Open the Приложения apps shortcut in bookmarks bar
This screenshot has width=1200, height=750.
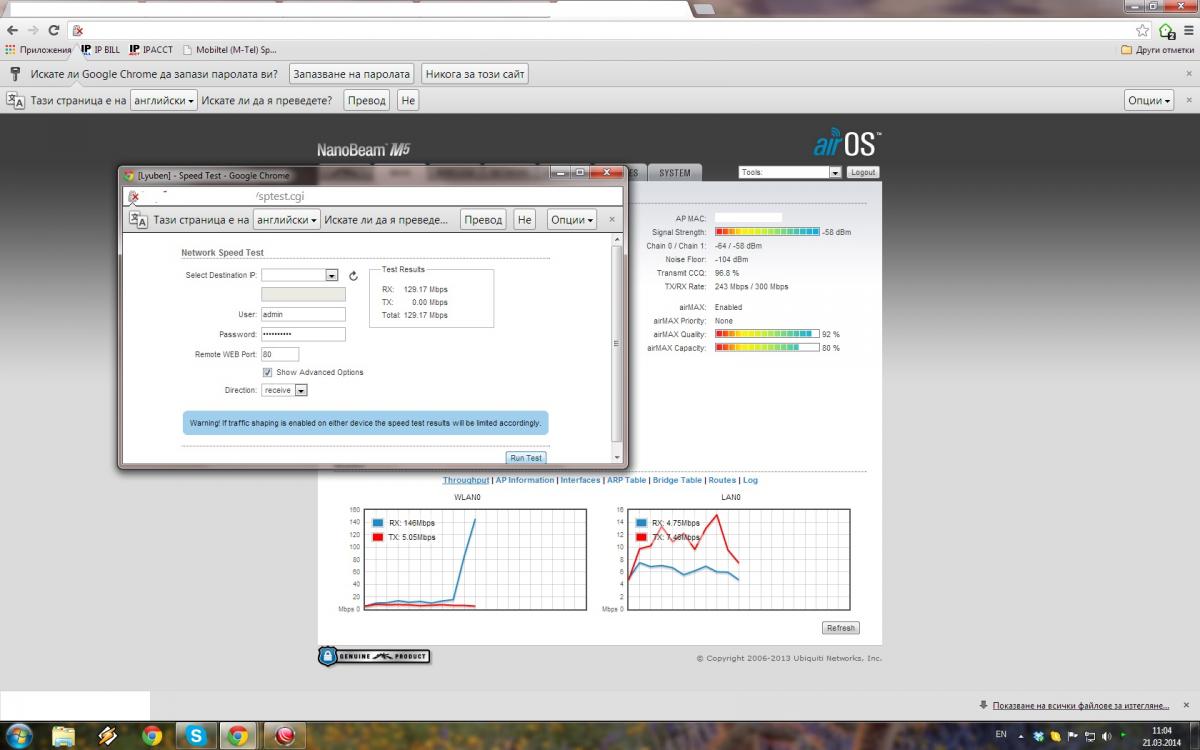[x=38, y=49]
